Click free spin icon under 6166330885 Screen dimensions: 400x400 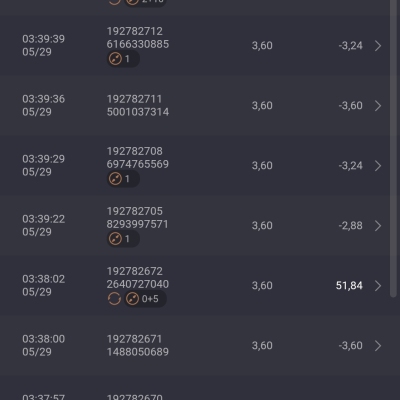(x=115, y=59)
